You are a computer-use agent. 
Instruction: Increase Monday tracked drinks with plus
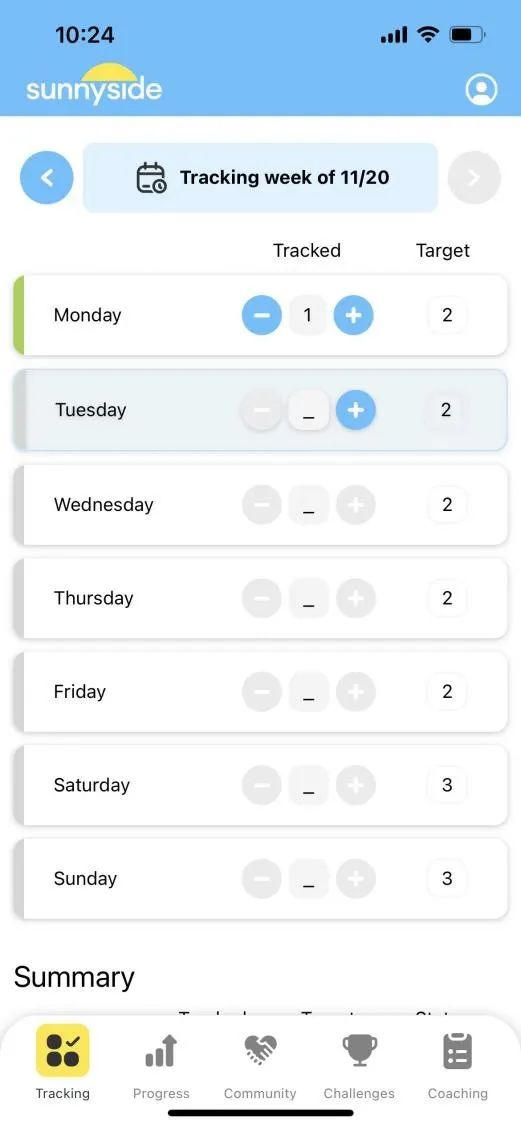point(354,316)
